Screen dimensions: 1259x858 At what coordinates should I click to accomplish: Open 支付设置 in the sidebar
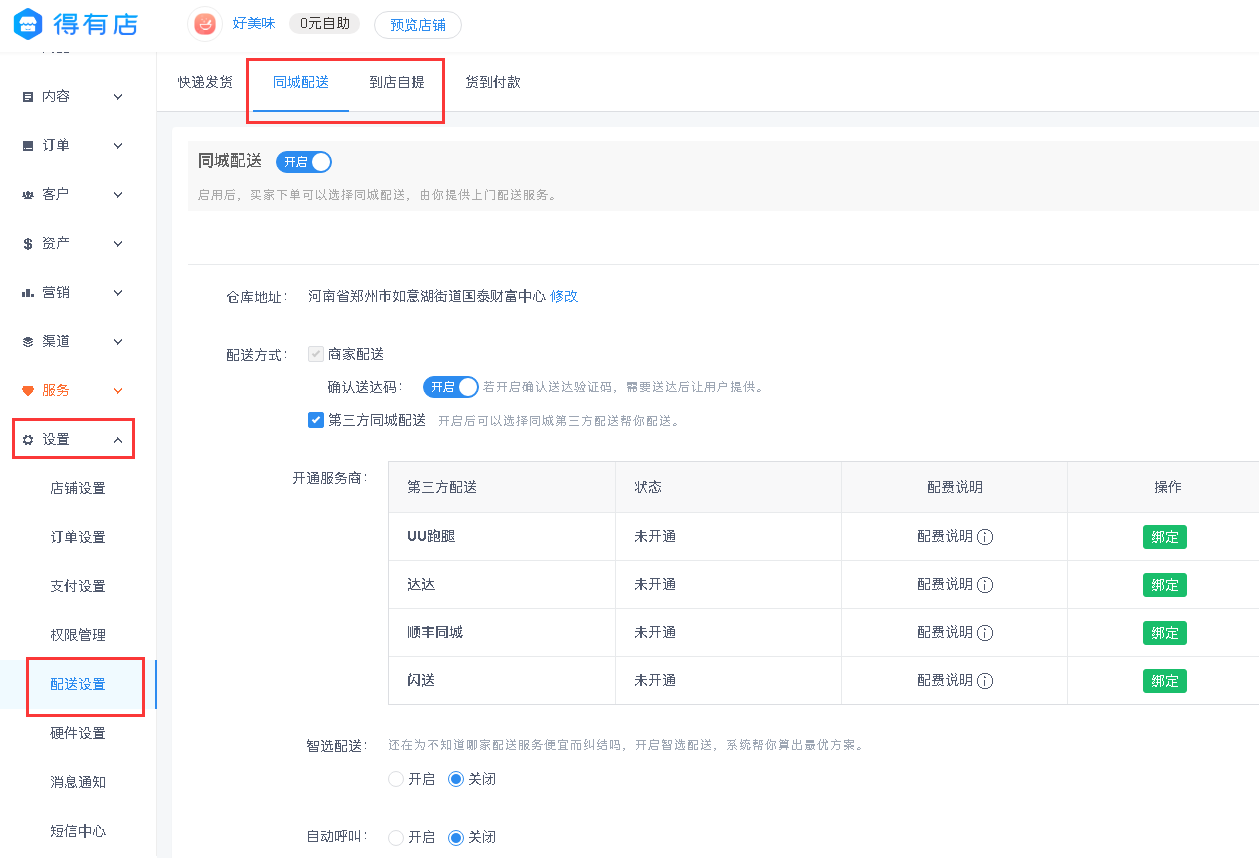pos(78,587)
